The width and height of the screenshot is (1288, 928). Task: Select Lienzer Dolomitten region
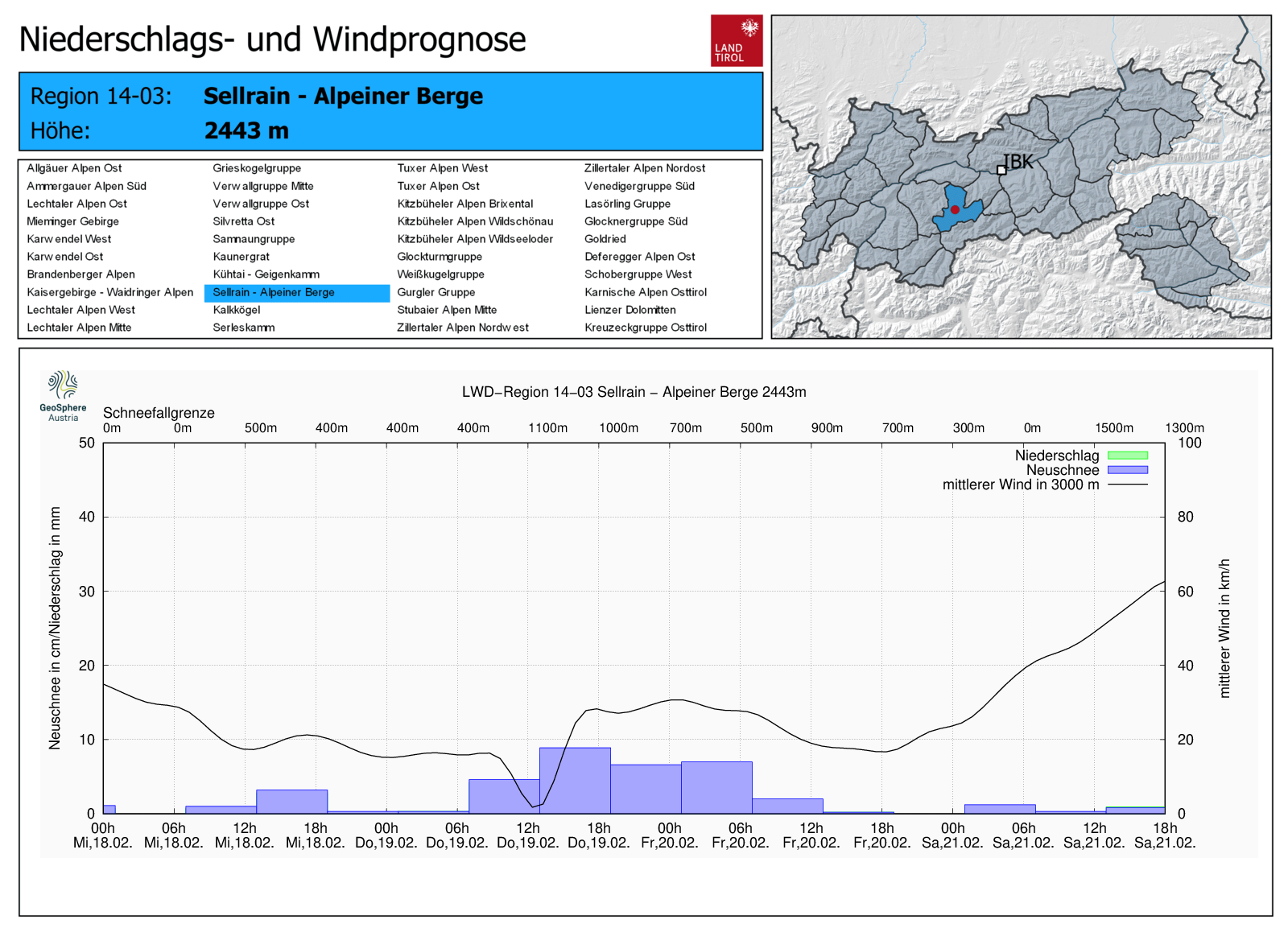pos(630,310)
